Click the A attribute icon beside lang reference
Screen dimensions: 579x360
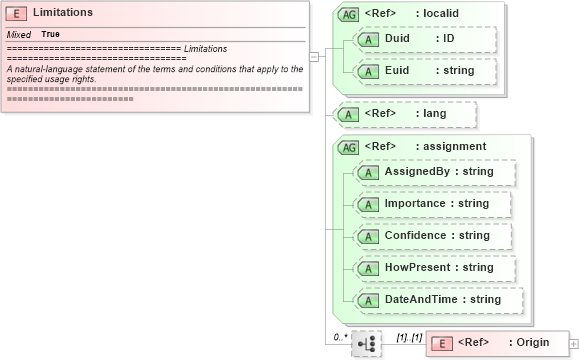click(348, 115)
